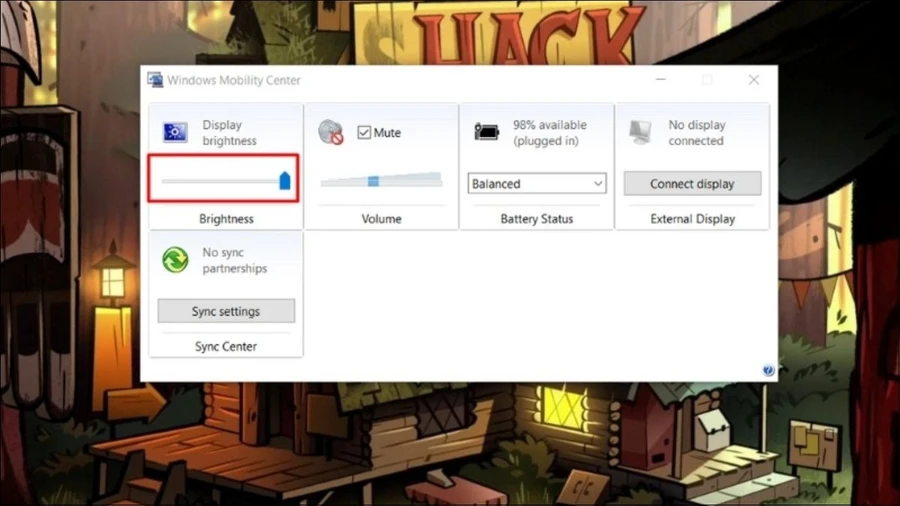Click the "Display brightness" text
Screen dimensions: 900x506
(x=229, y=133)
